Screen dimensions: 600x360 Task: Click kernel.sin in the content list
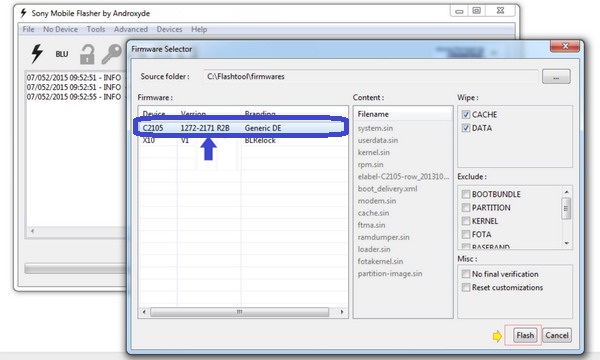pyautogui.click(x=373, y=152)
